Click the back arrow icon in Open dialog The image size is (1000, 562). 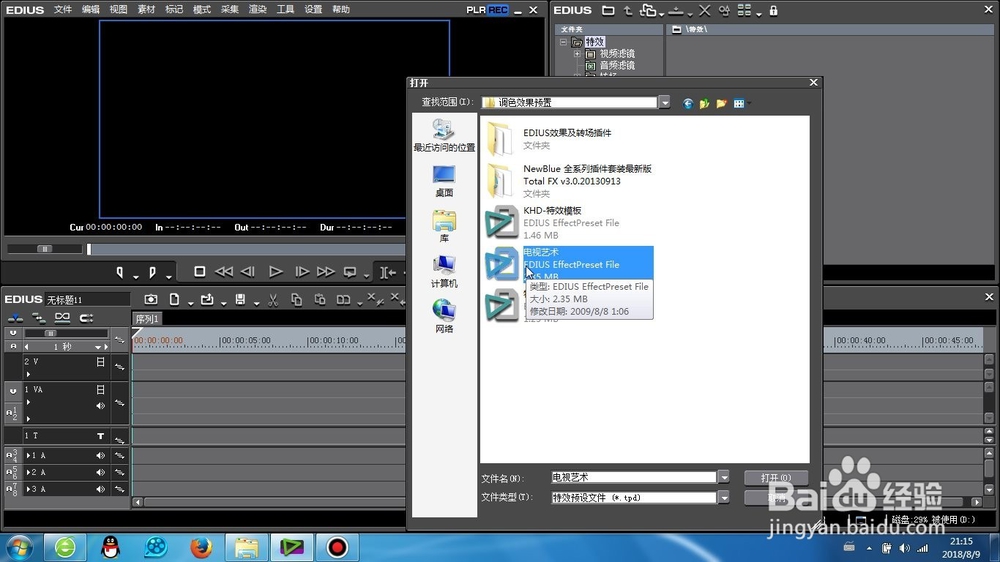click(688, 103)
